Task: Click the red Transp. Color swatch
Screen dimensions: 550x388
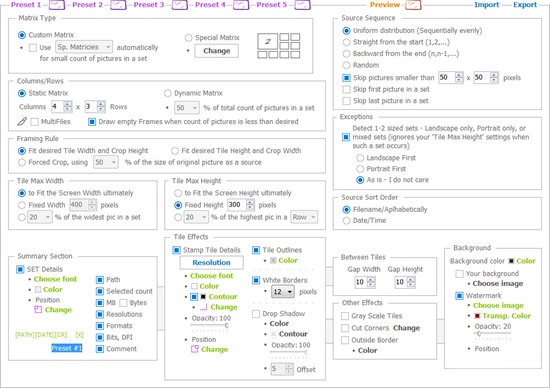Action: (x=477, y=316)
